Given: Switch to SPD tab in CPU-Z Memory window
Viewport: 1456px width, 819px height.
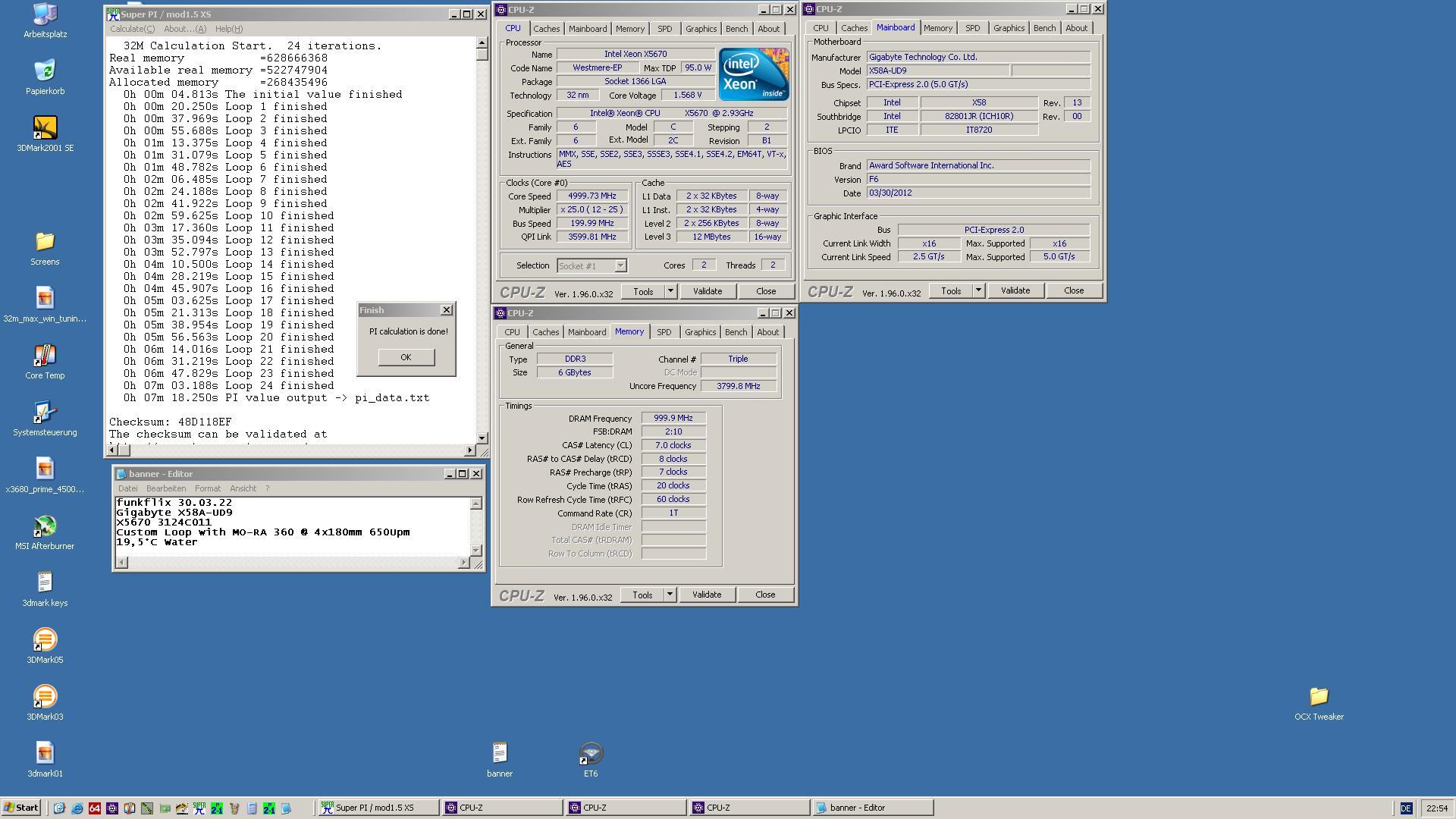Looking at the screenshot, I should [x=664, y=332].
